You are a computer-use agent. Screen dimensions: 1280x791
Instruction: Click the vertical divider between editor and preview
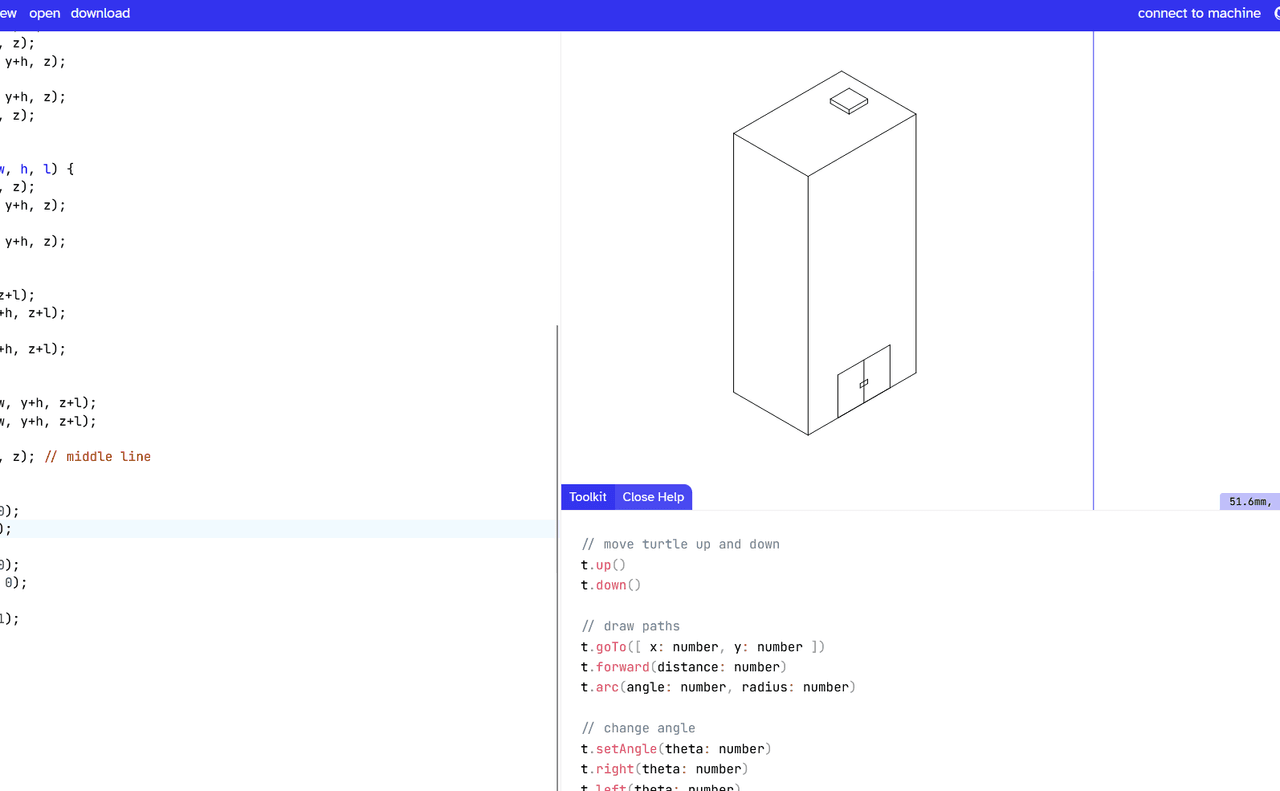(x=558, y=550)
